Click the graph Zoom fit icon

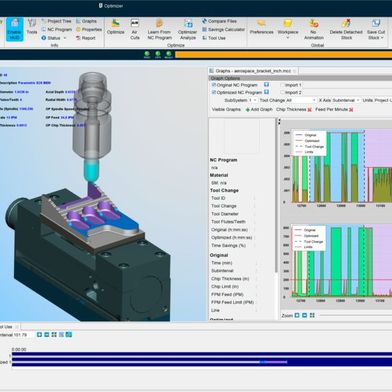pos(312,315)
